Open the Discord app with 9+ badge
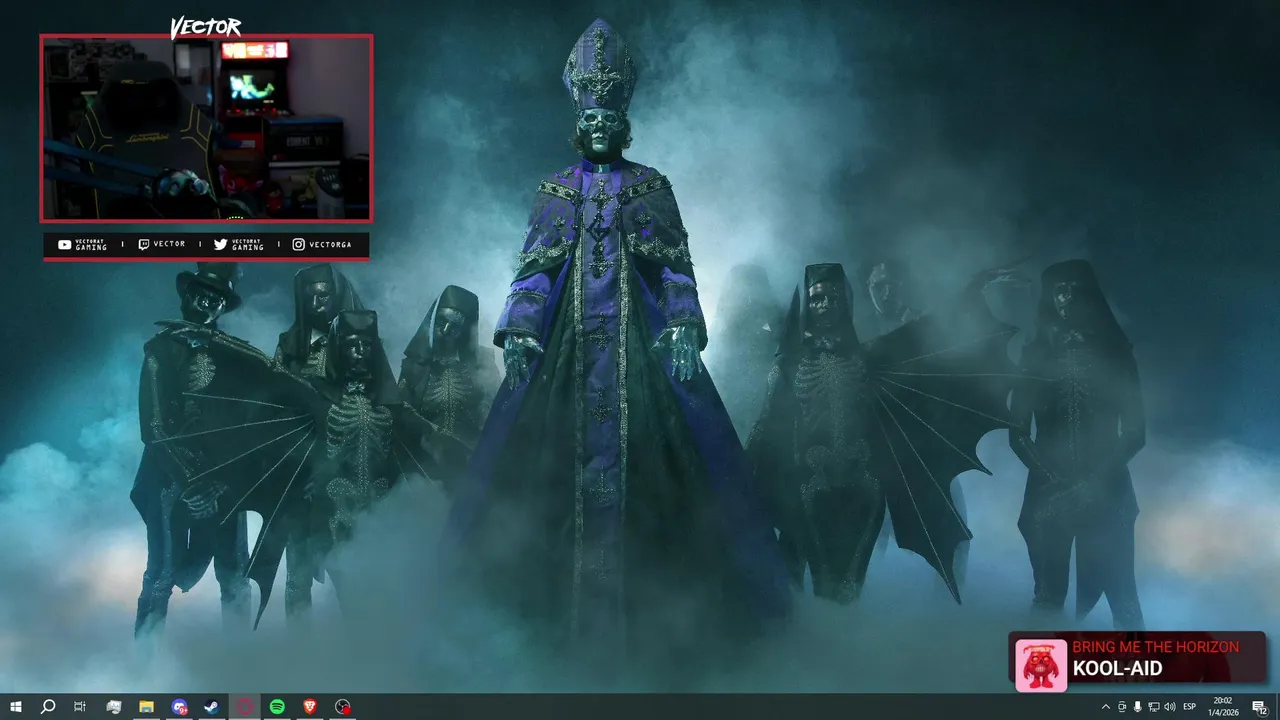 click(x=179, y=707)
